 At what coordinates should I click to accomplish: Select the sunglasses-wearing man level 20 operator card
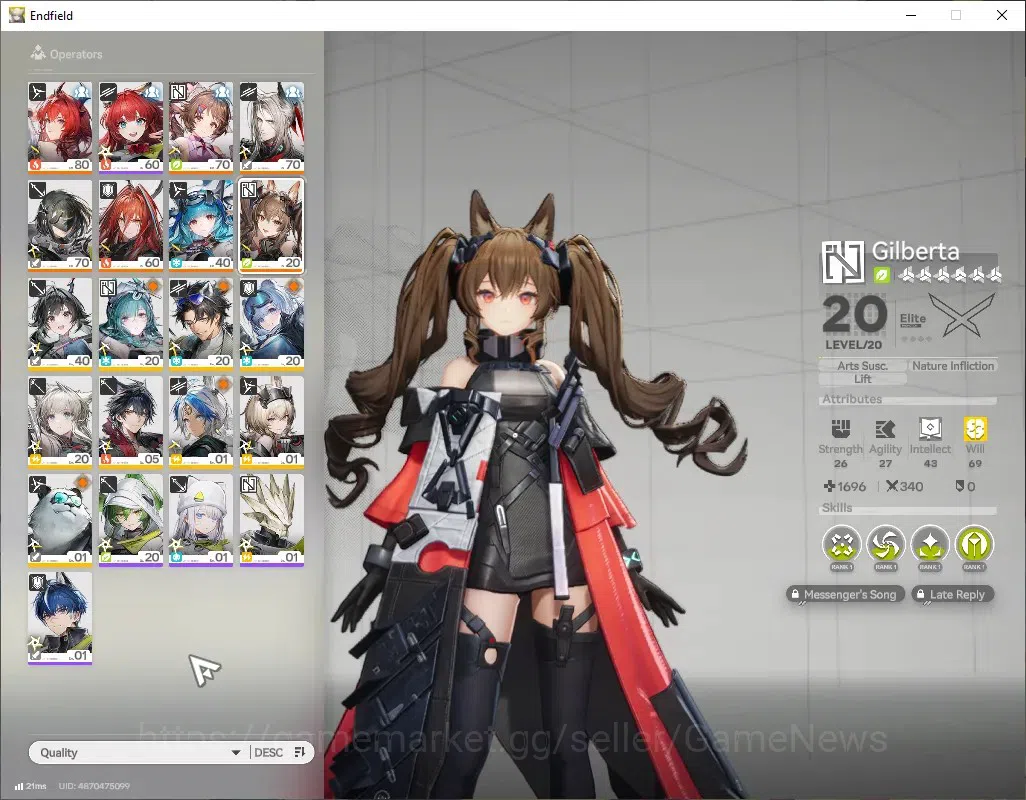[x=201, y=324]
